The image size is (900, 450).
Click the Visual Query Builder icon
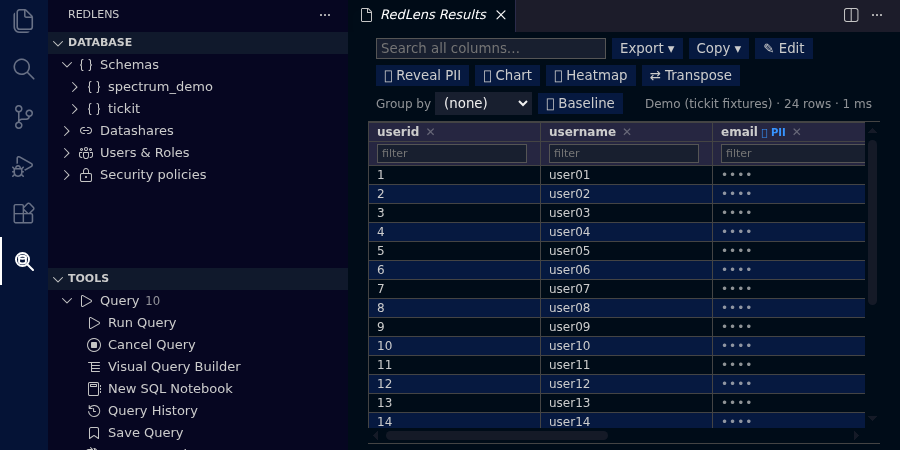tap(94, 367)
